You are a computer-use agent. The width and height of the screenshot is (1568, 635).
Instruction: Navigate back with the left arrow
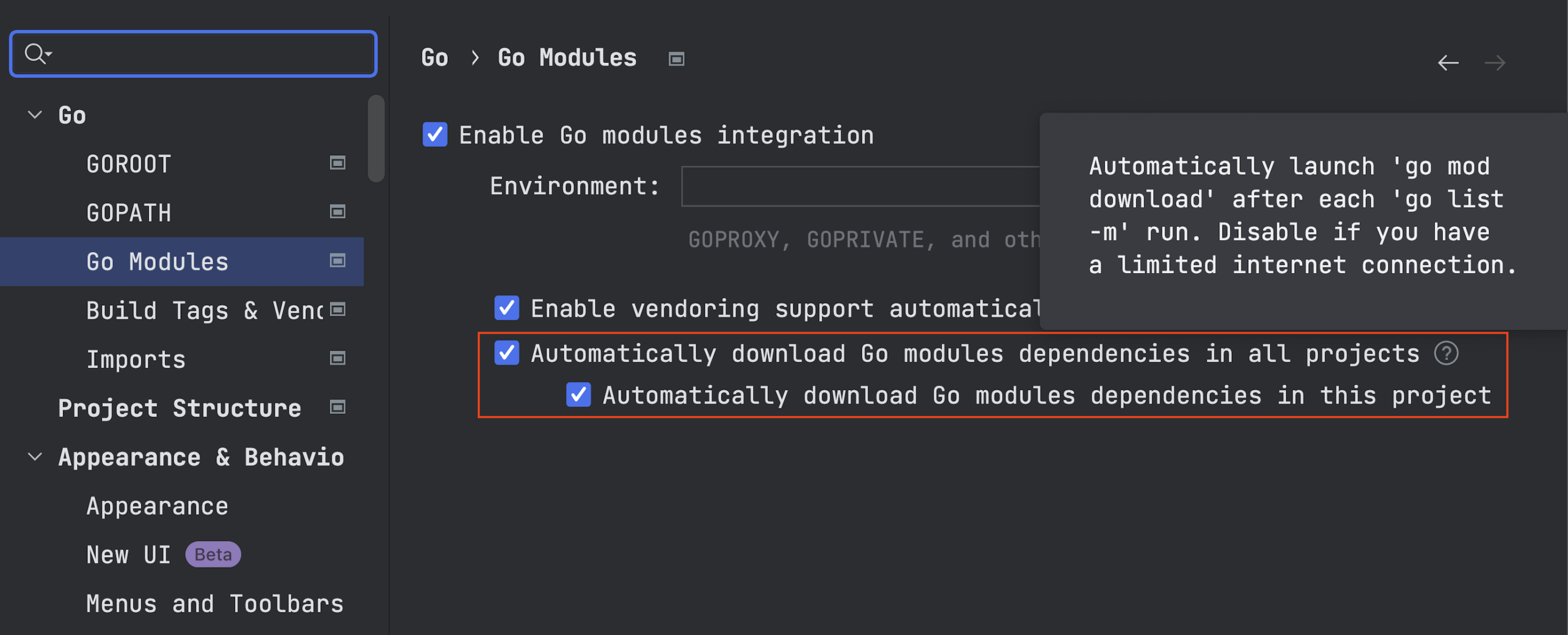[x=1448, y=63]
